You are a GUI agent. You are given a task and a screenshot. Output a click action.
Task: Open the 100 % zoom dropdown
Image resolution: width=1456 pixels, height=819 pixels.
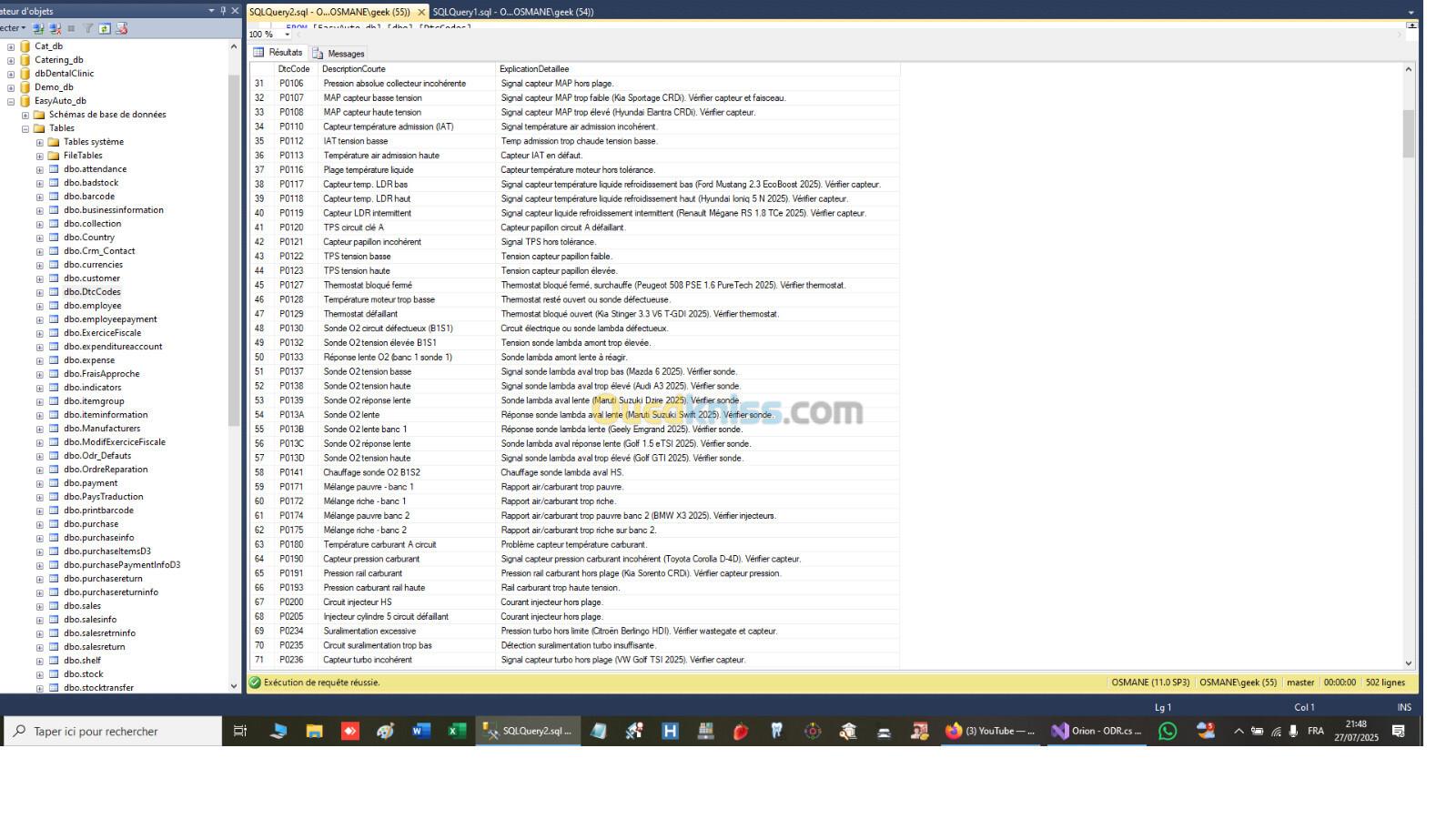pyautogui.click(x=288, y=35)
